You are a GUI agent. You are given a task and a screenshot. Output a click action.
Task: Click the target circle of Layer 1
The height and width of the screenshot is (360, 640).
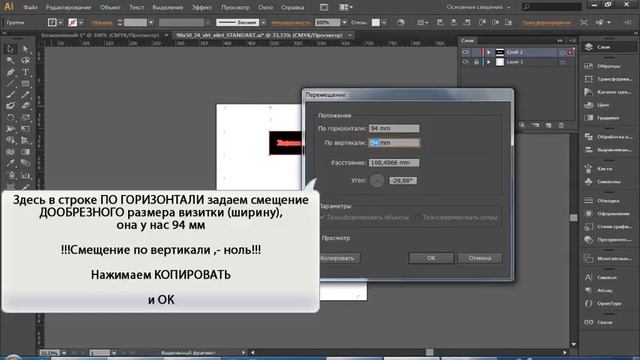pyautogui.click(x=562, y=62)
